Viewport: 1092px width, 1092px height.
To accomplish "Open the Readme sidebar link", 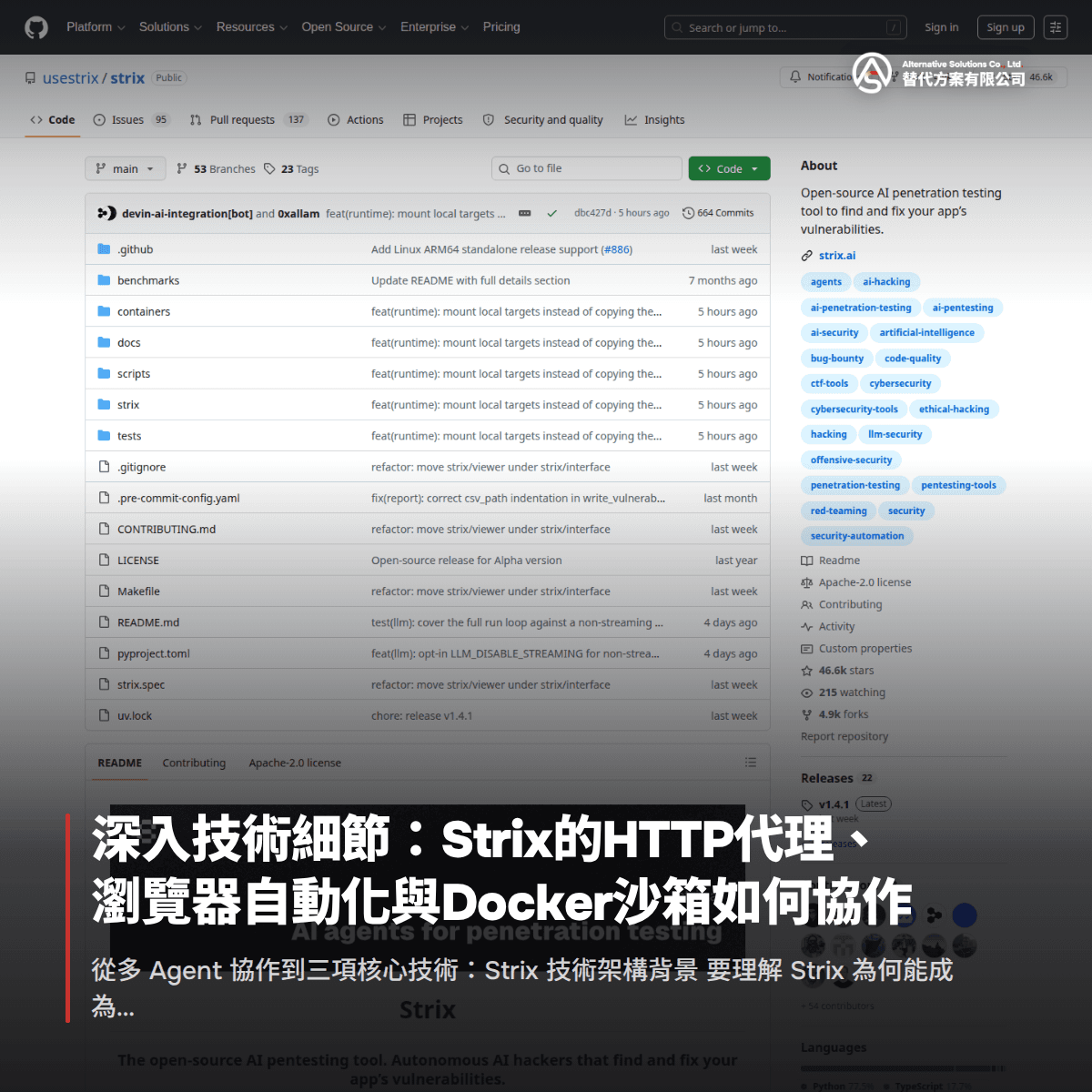I will pyautogui.click(x=831, y=561).
